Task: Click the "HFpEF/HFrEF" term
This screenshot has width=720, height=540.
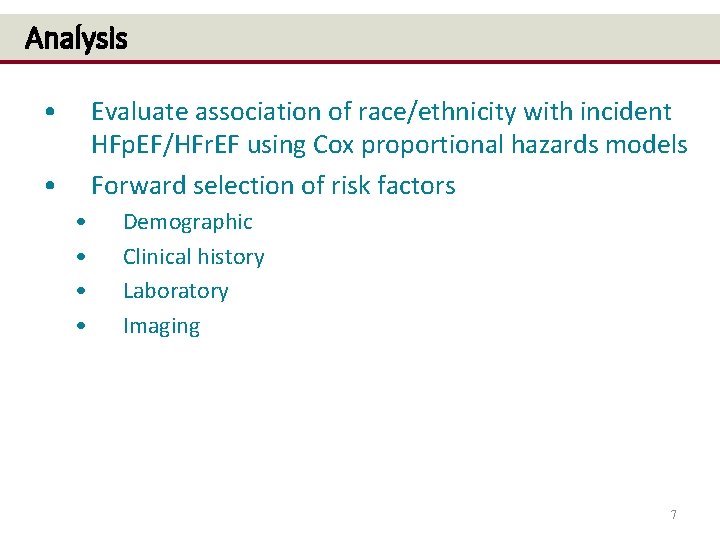Action: coord(165,145)
